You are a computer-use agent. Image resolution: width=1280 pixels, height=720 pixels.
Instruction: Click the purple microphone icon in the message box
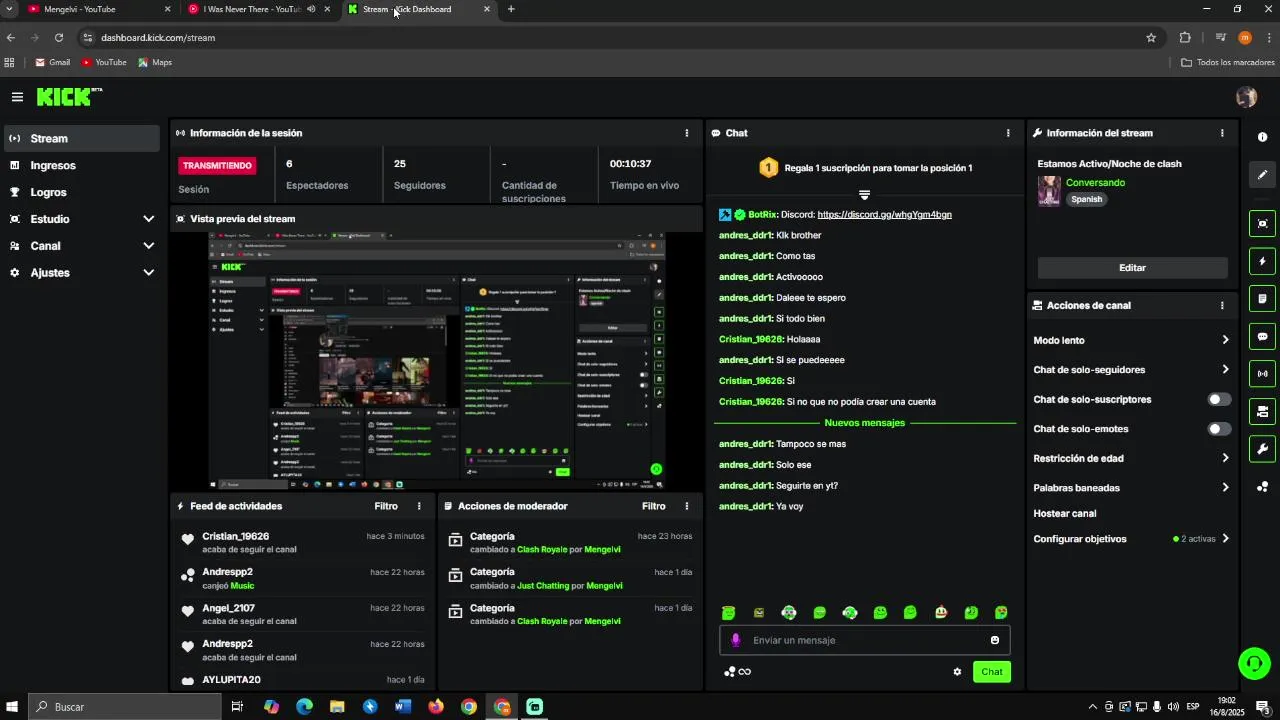[736, 640]
